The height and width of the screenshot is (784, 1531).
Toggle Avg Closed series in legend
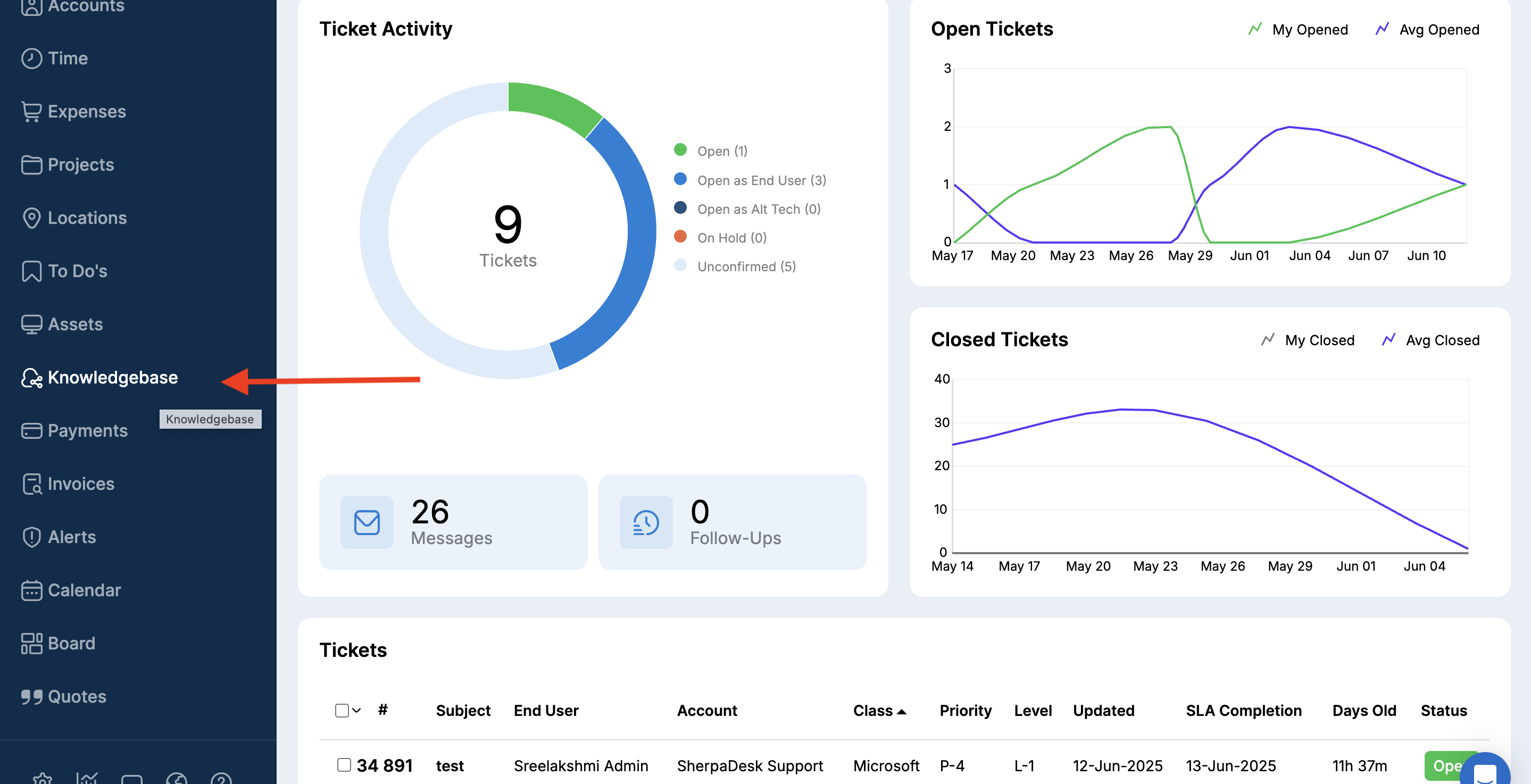pos(1430,340)
